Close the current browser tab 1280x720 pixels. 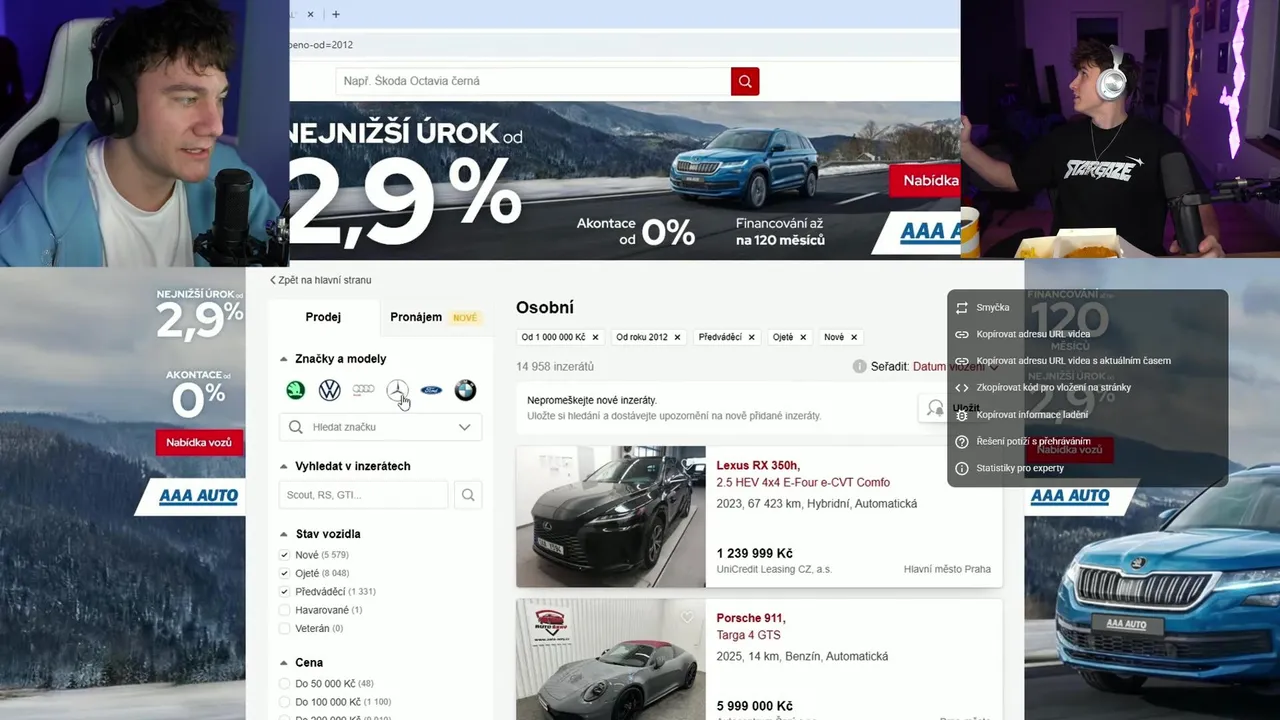(x=310, y=14)
